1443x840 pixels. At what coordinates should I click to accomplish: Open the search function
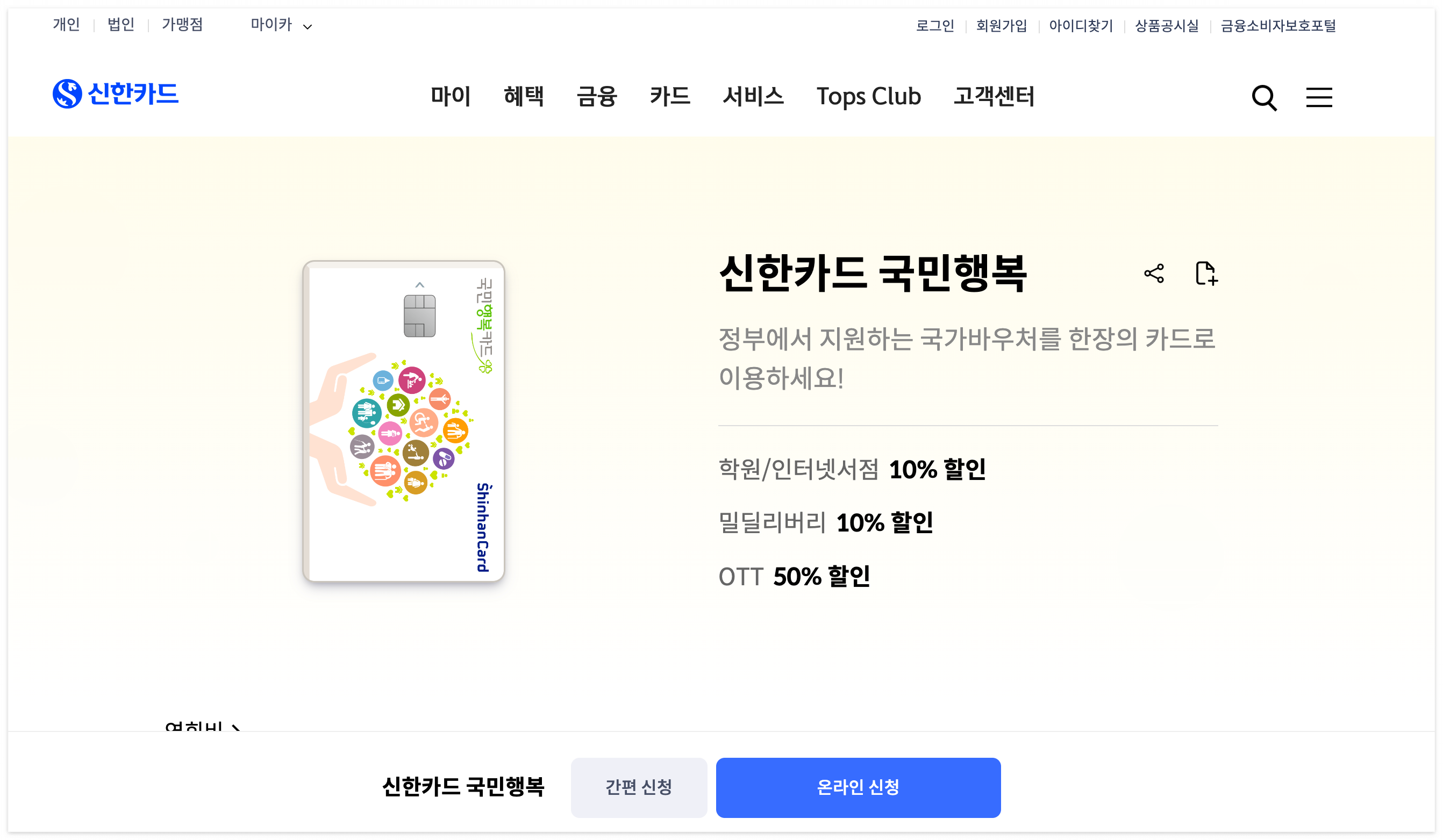[x=1266, y=98]
